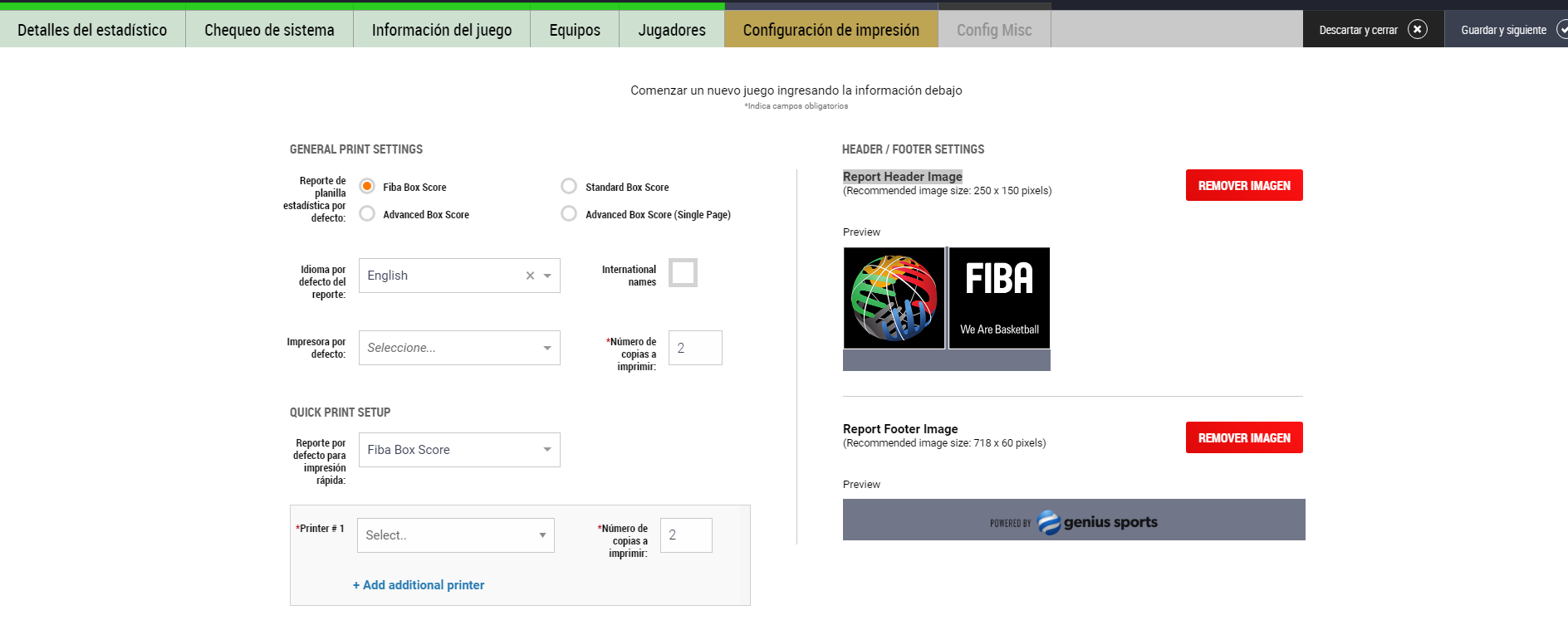This screenshot has width=1568, height=625.
Task: Open the Config Misc tab
Action: (x=994, y=30)
